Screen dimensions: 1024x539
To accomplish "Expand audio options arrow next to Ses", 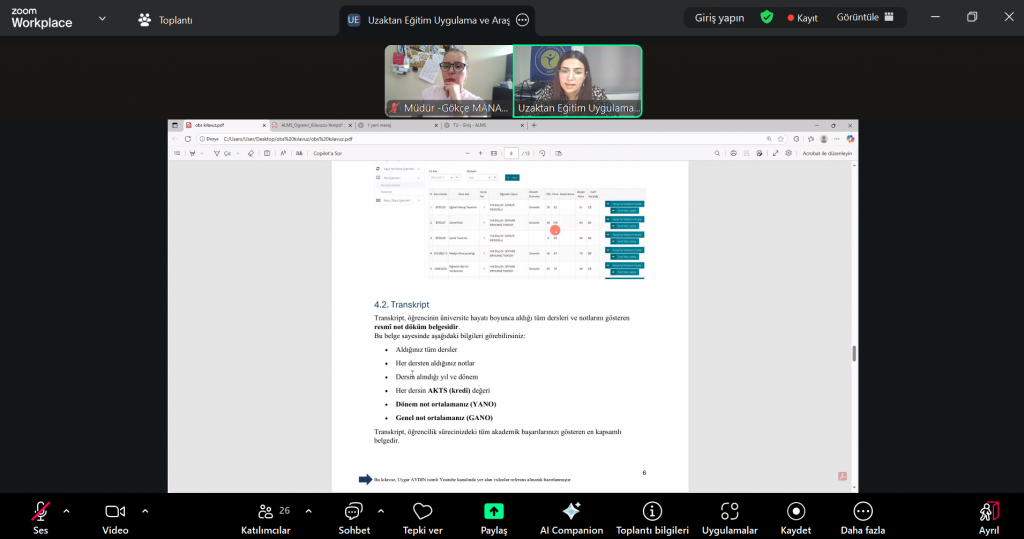I will coord(66,511).
